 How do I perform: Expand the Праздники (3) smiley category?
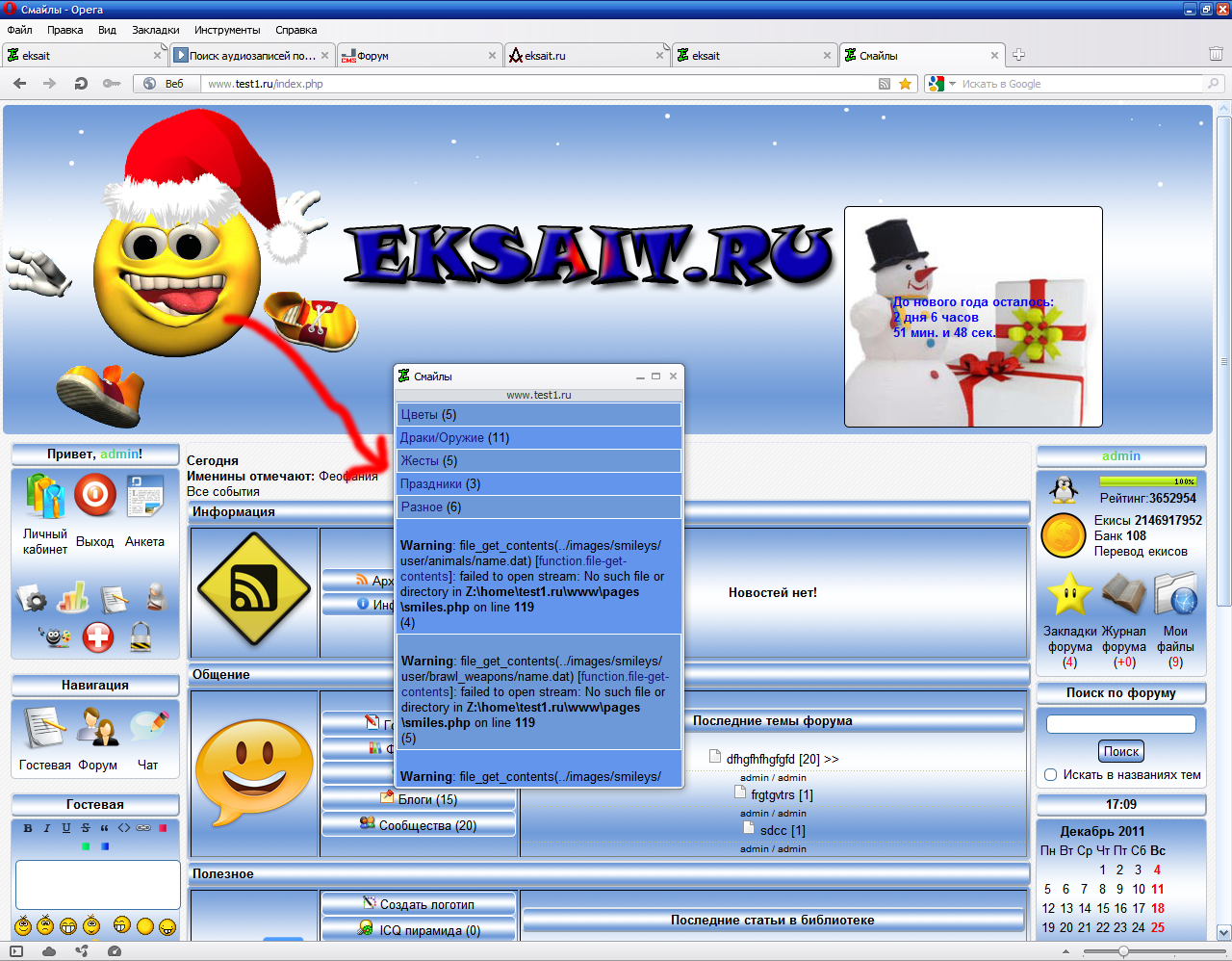tap(440, 484)
